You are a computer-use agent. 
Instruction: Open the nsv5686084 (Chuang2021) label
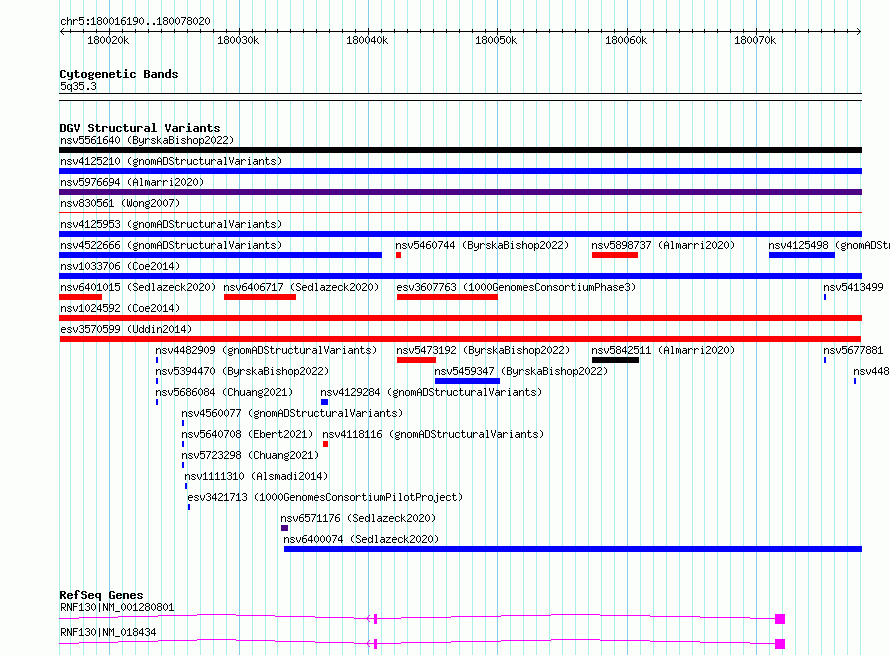pyautogui.click(x=224, y=392)
